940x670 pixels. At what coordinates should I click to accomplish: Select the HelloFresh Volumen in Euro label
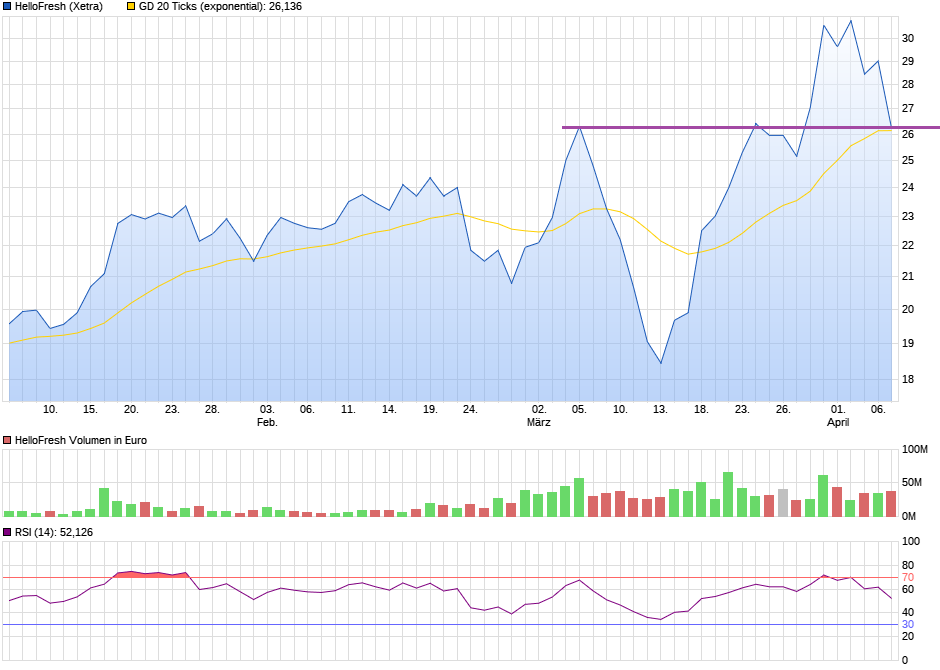81,440
